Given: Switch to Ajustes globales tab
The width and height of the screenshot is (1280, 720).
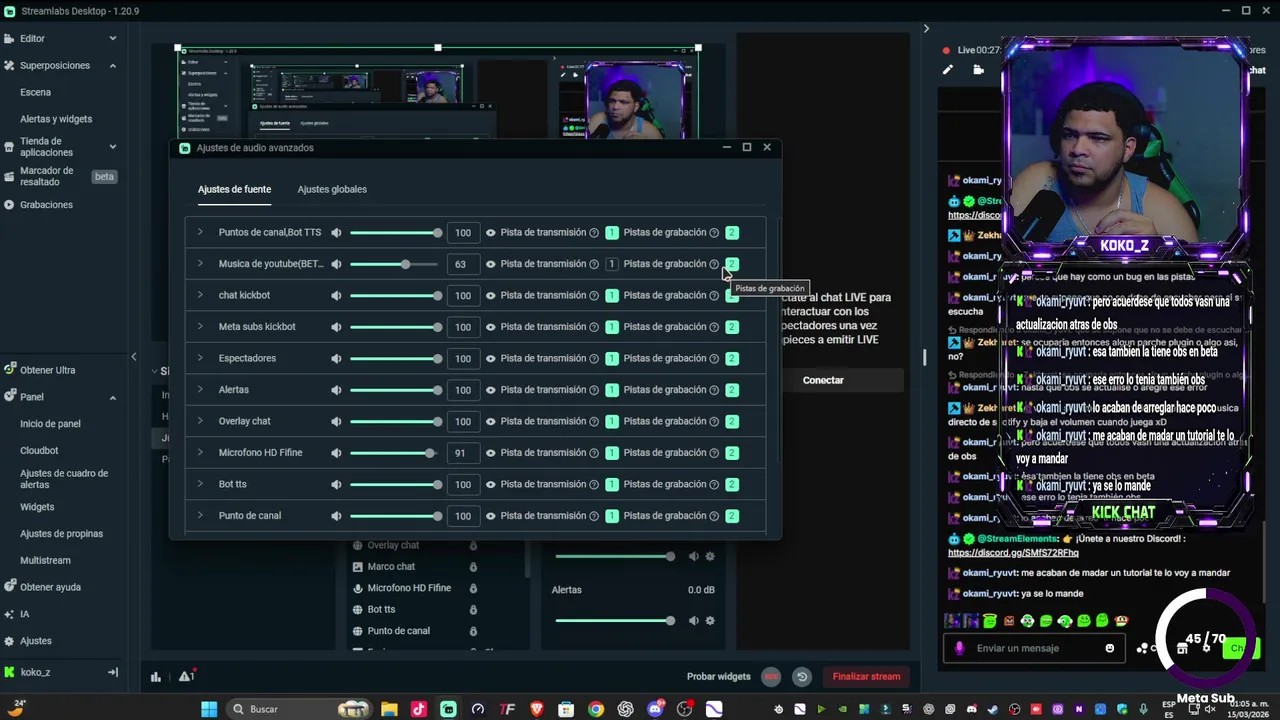Looking at the screenshot, I should pos(332,189).
